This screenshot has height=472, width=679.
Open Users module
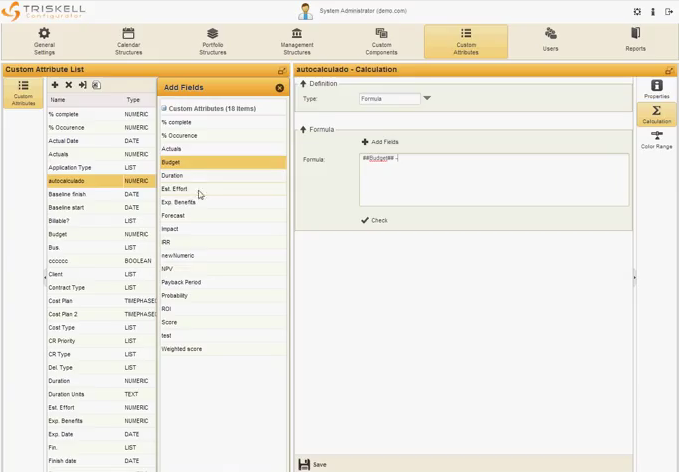(x=550, y=42)
